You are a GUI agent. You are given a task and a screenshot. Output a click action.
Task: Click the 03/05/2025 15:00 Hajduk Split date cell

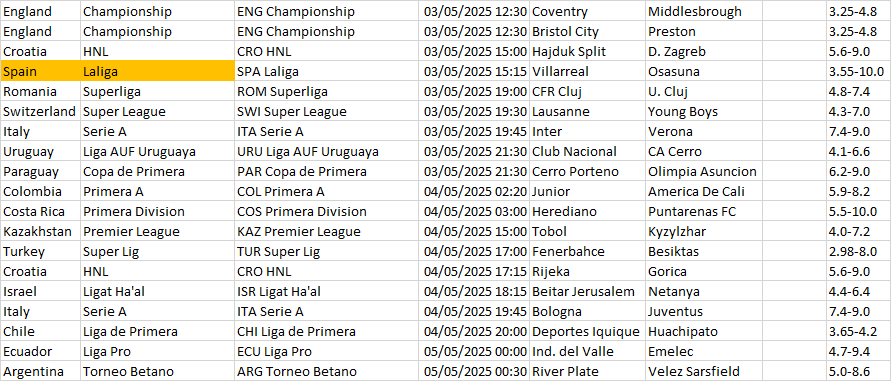(475, 52)
